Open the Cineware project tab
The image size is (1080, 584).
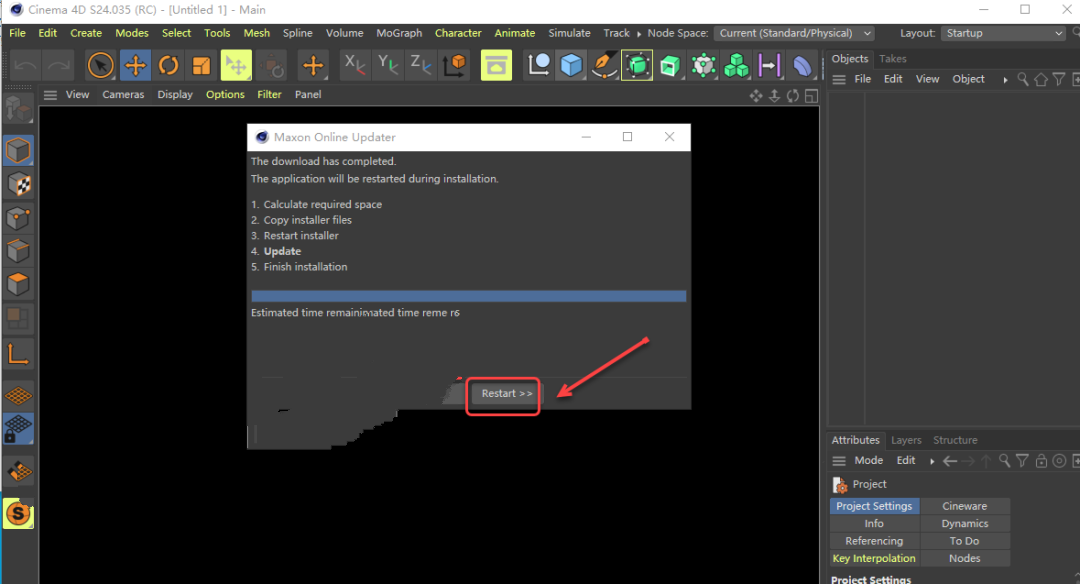(964, 506)
